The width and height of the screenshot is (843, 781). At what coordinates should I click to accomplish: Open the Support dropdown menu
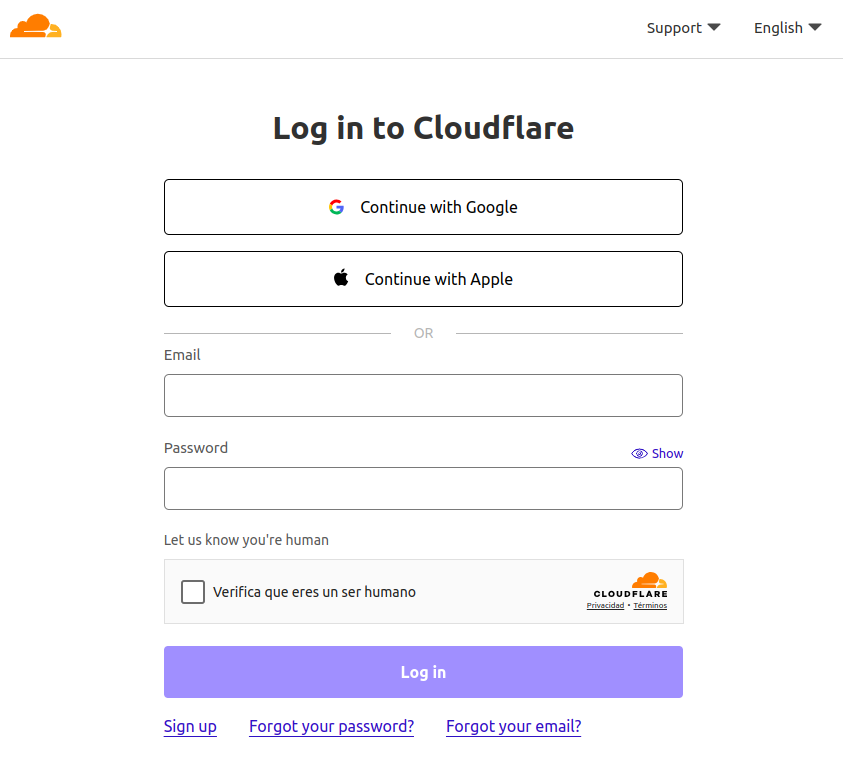[683, 28]
